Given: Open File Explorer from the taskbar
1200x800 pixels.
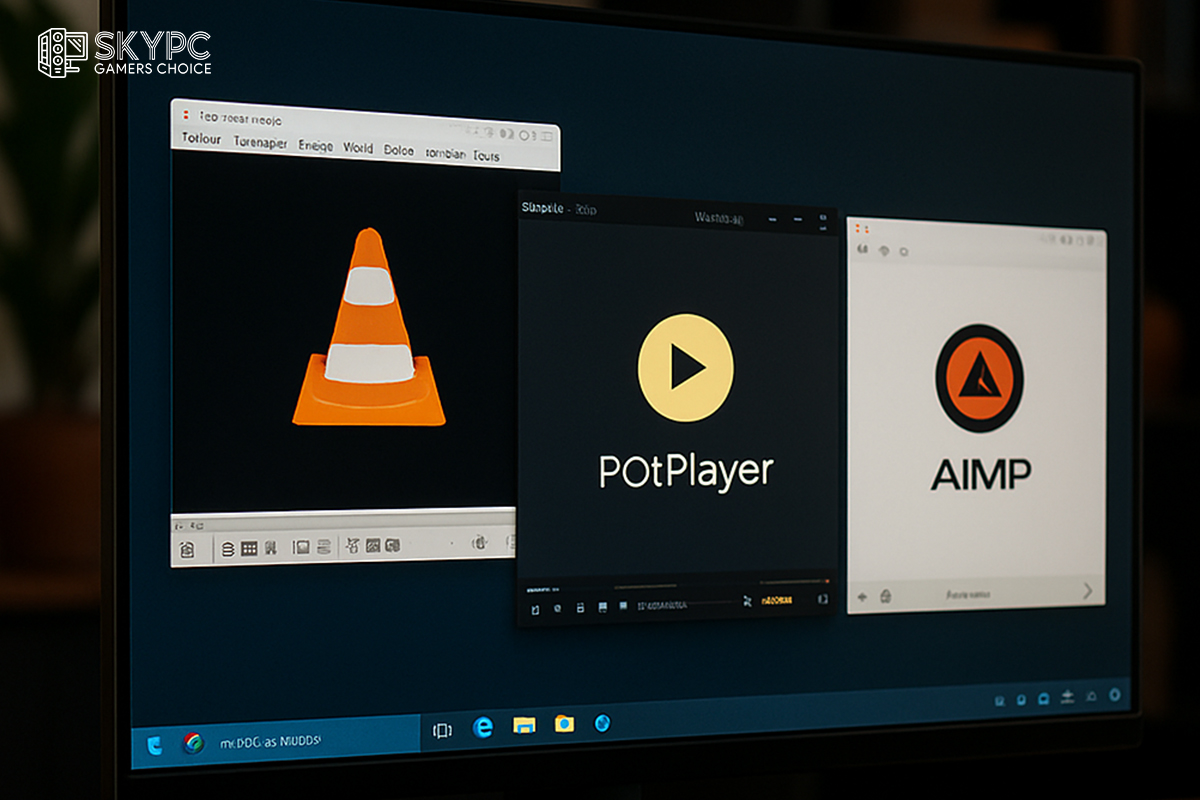Looking at the screenshot, I should pos(525,725).
